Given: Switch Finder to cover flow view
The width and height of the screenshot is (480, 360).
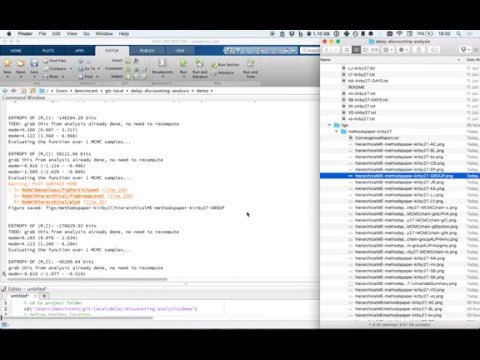Looking at the screenshot, I should point(375,50).
